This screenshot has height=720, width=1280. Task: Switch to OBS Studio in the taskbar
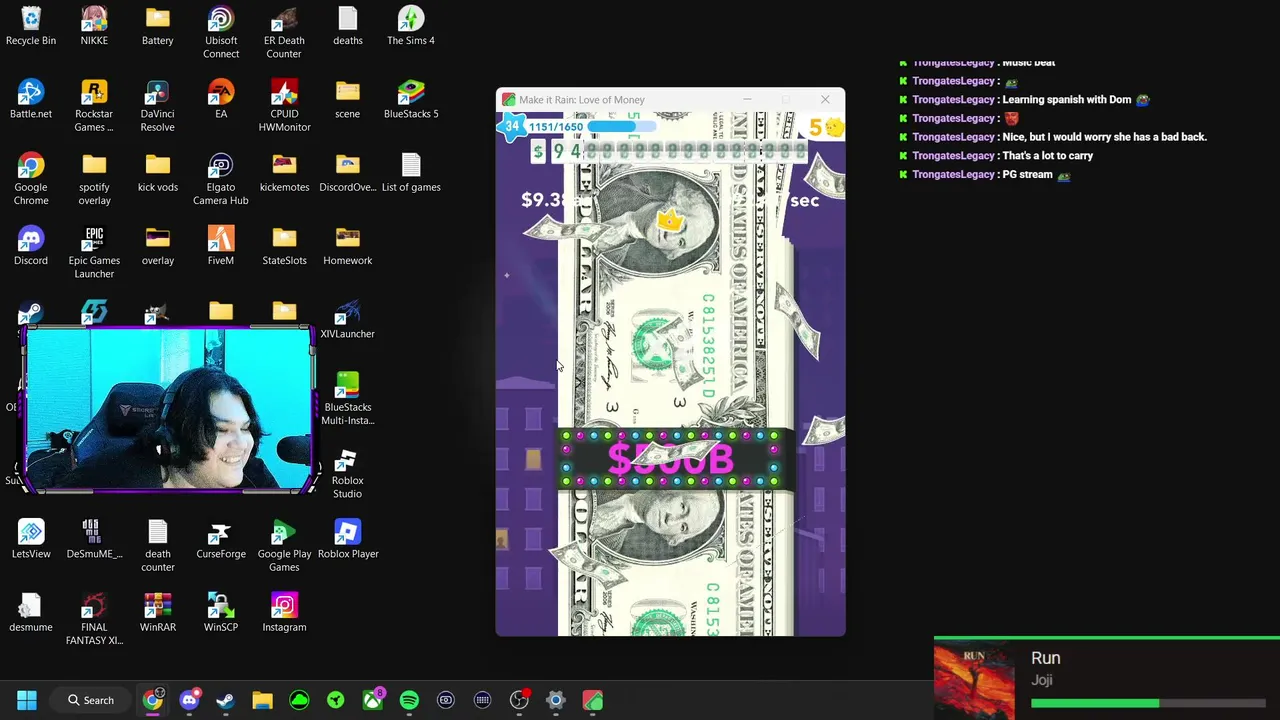click(x=519, y=700)
